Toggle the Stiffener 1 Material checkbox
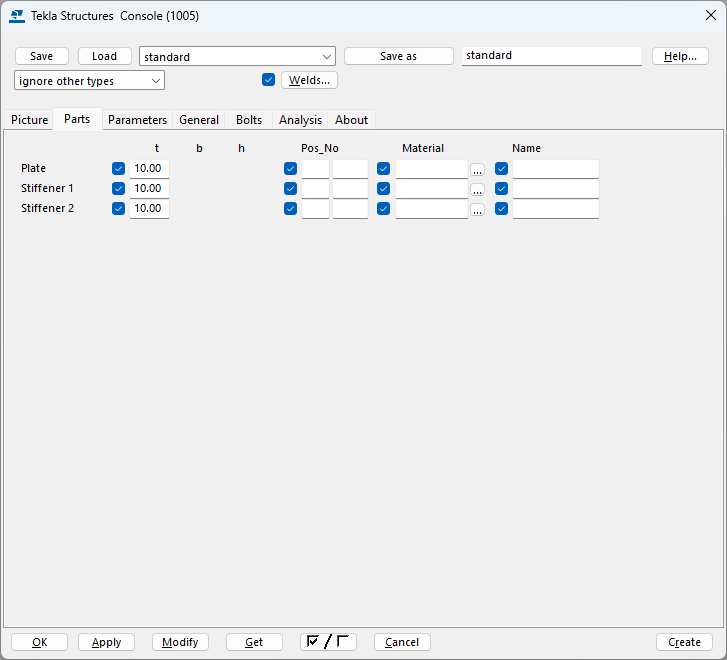Viewport: 727px width, 660px height. [x=383, y=188]
